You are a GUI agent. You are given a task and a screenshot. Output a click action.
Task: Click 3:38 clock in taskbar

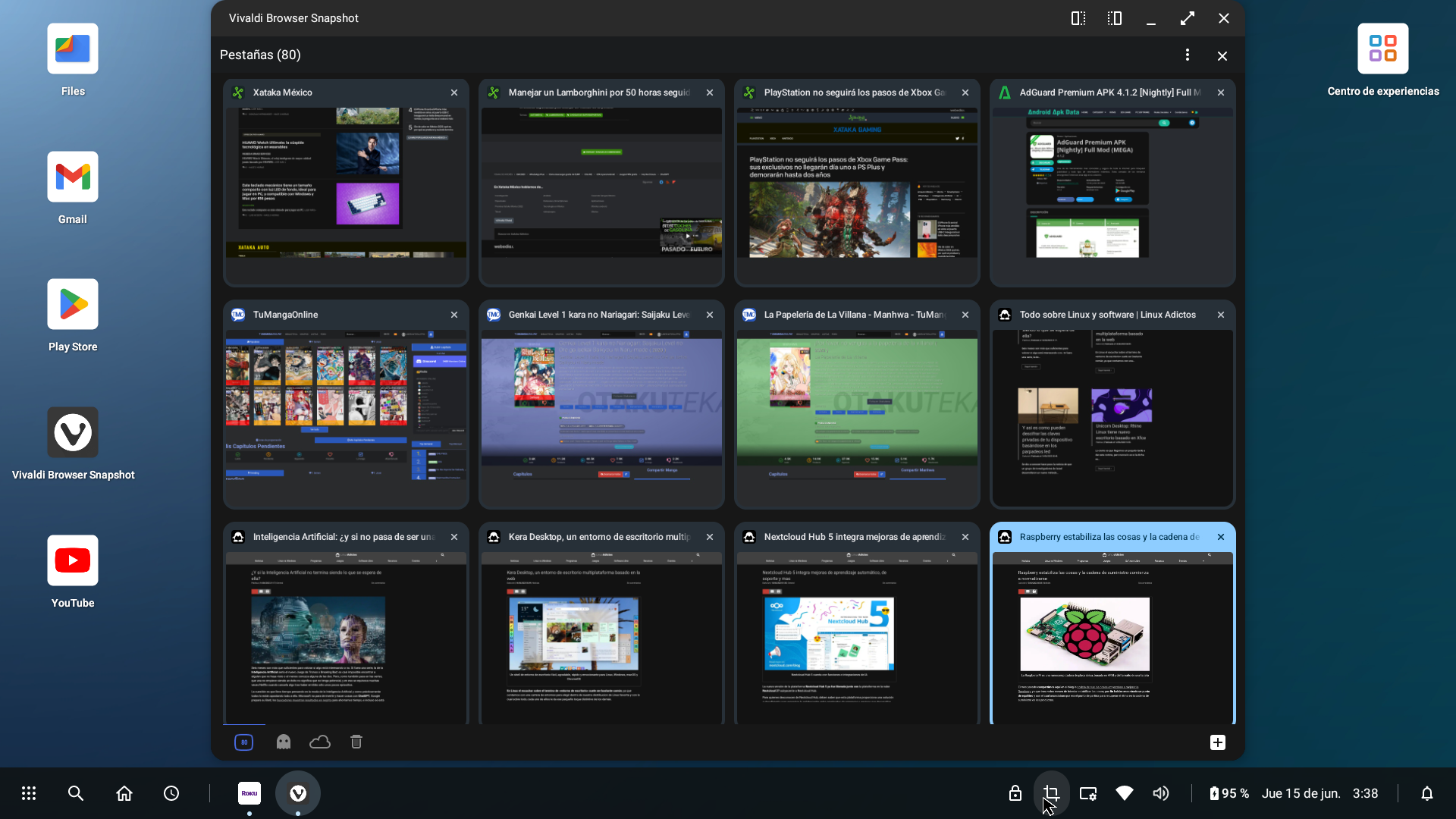pyautogui.click(x=1366, y=793)
